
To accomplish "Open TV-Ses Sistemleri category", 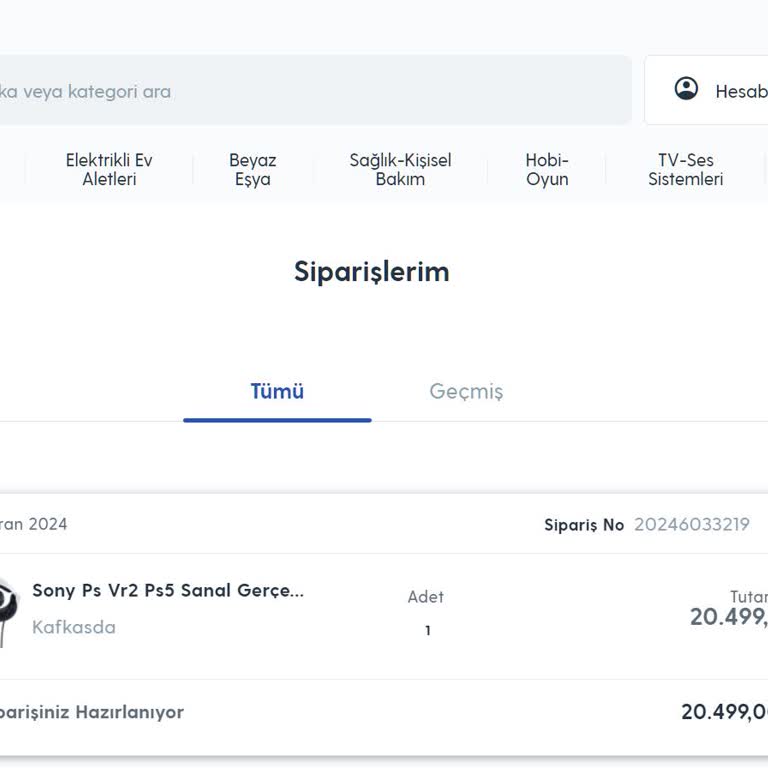I will pos(686,169).
